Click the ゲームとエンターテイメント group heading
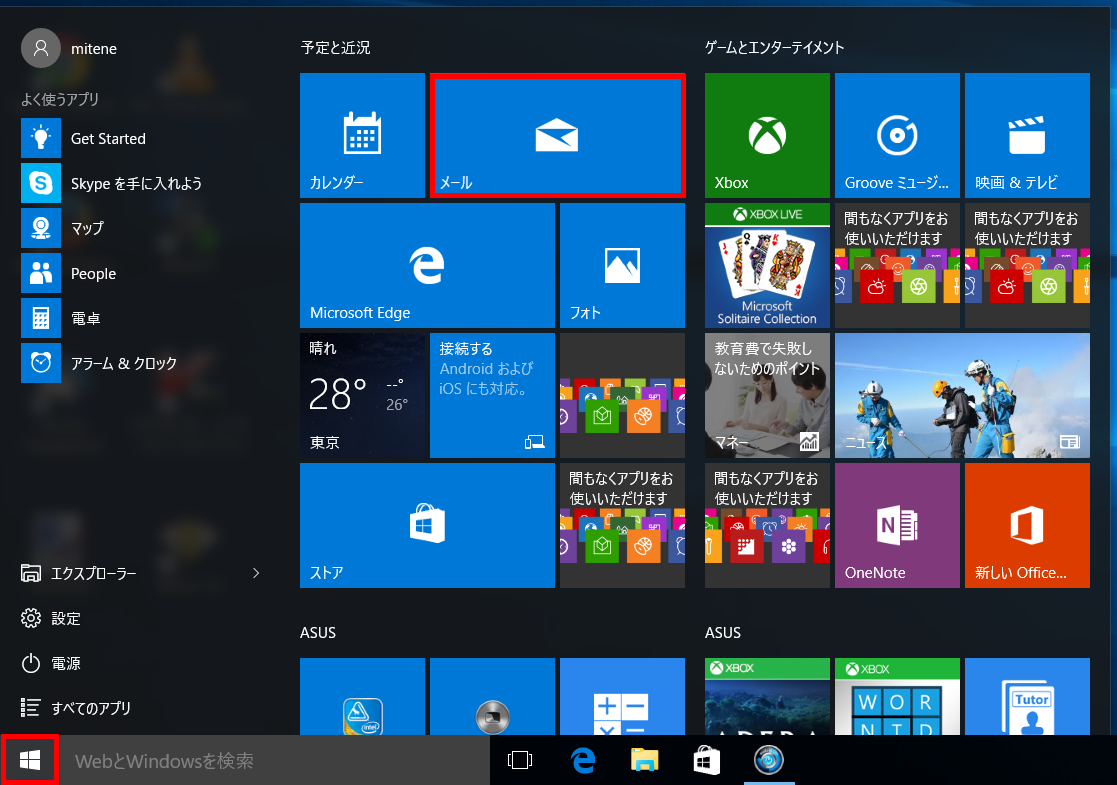The width and height of the screenshot is (1117, 785). tap(774, 48)
